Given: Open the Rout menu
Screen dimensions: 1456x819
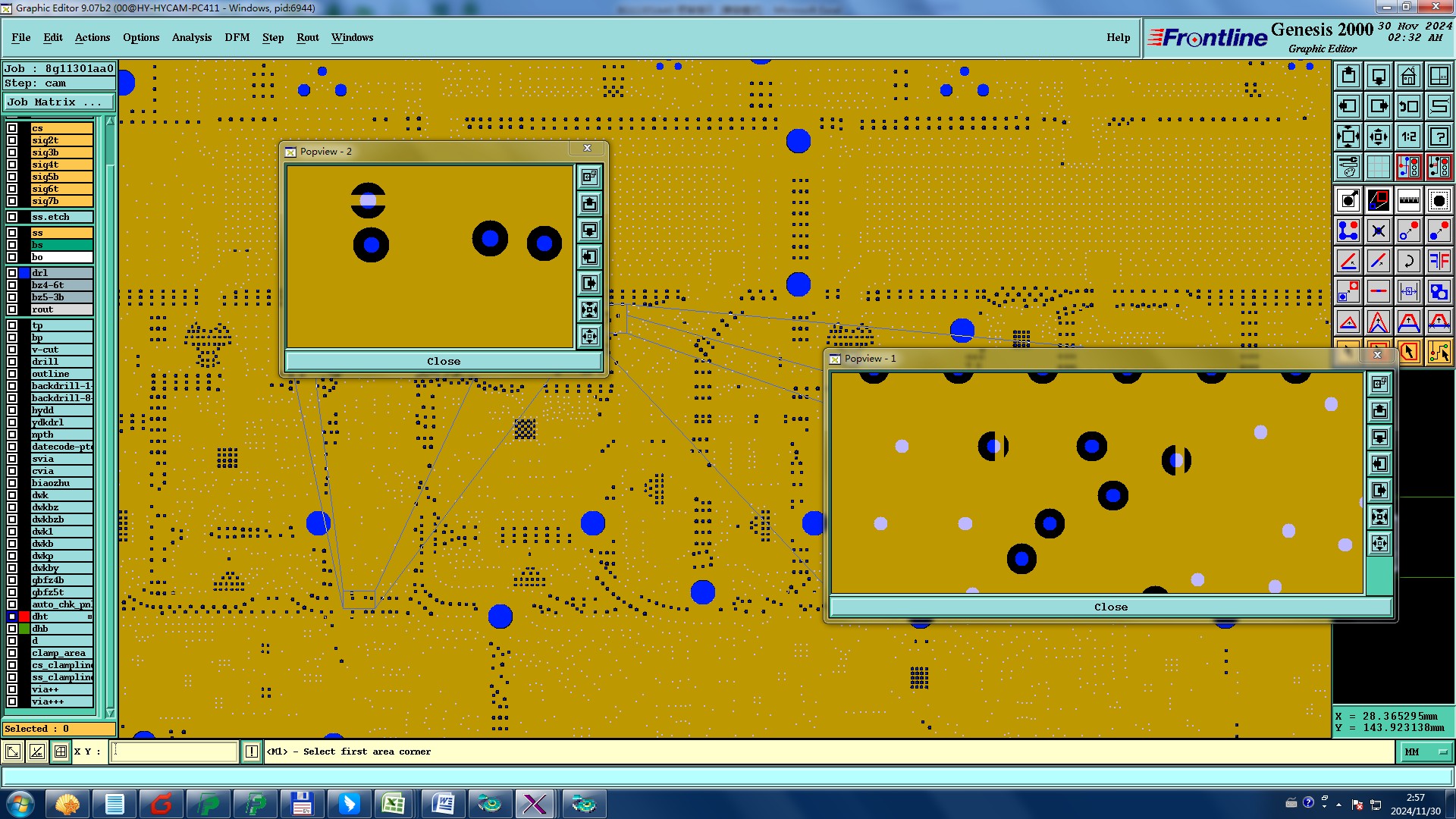Looking at the screenshot, I should (308, 37).
